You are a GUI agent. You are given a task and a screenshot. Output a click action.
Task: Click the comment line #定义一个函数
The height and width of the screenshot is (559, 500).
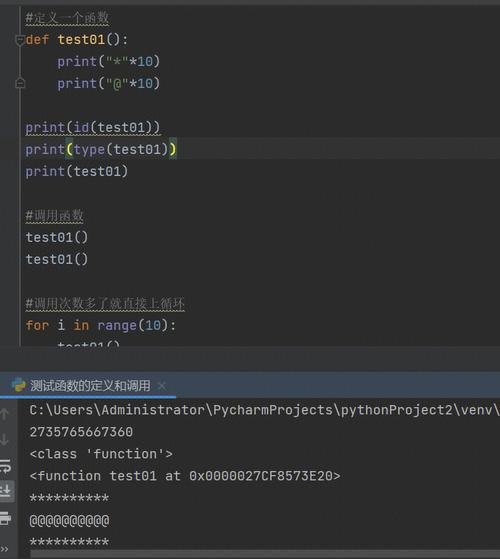point(67,18)
